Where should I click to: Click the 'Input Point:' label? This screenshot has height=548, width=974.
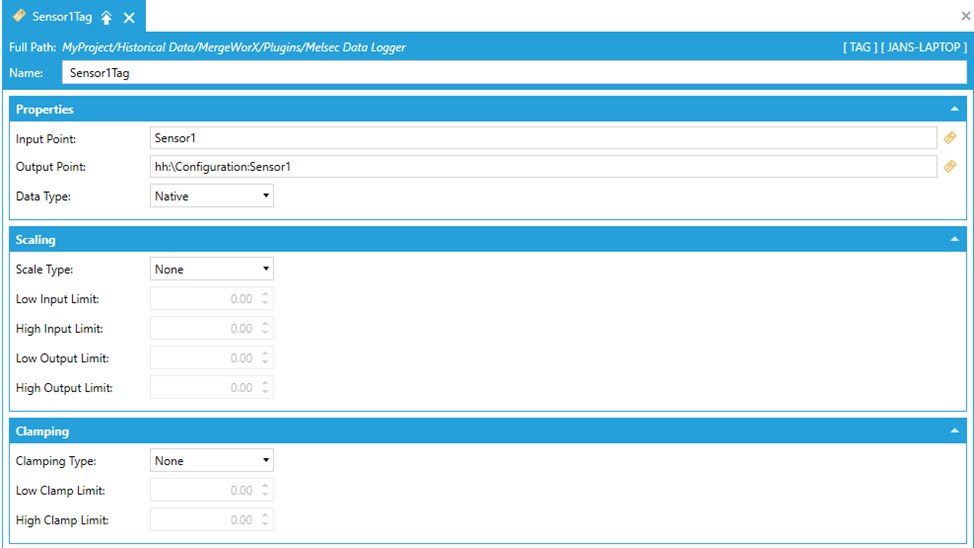(x=46, y=139)
